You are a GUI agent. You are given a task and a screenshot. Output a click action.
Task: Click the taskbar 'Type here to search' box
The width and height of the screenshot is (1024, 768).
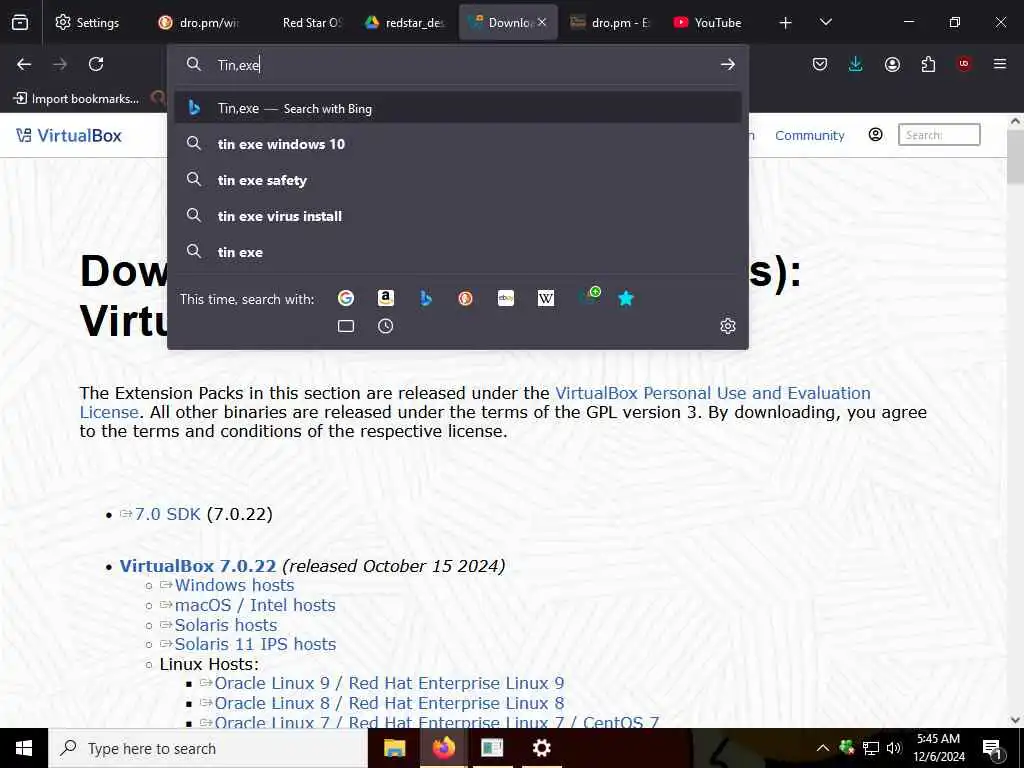pyautogui.click(x=208, y=748)
